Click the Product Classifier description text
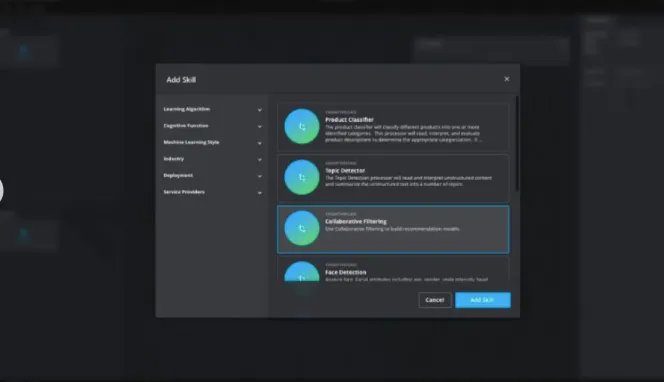This screenshot has height=382, width=664. (403, 133)
